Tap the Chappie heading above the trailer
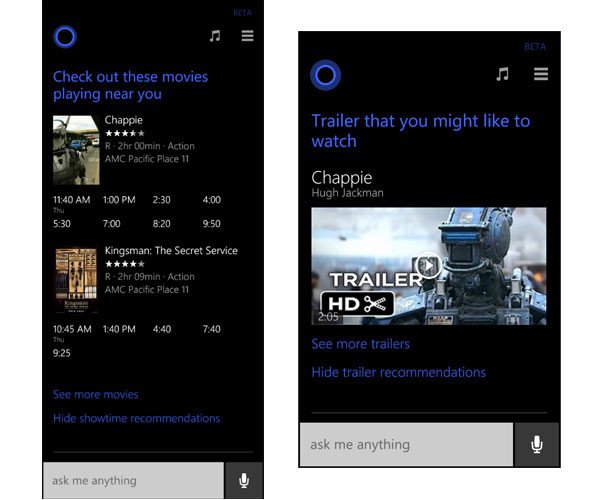Image resolution: width=600 pixels, height=500 pixels. [x=342, y=178]
